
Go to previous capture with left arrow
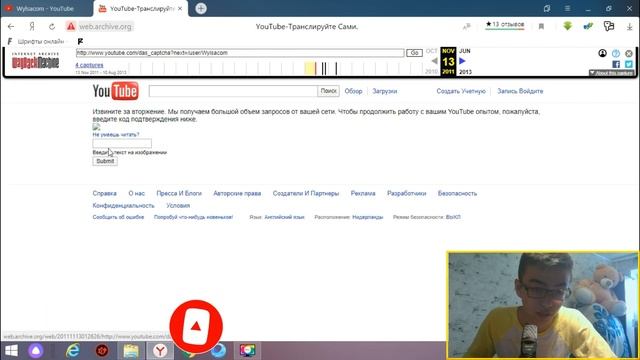point(434,61)
